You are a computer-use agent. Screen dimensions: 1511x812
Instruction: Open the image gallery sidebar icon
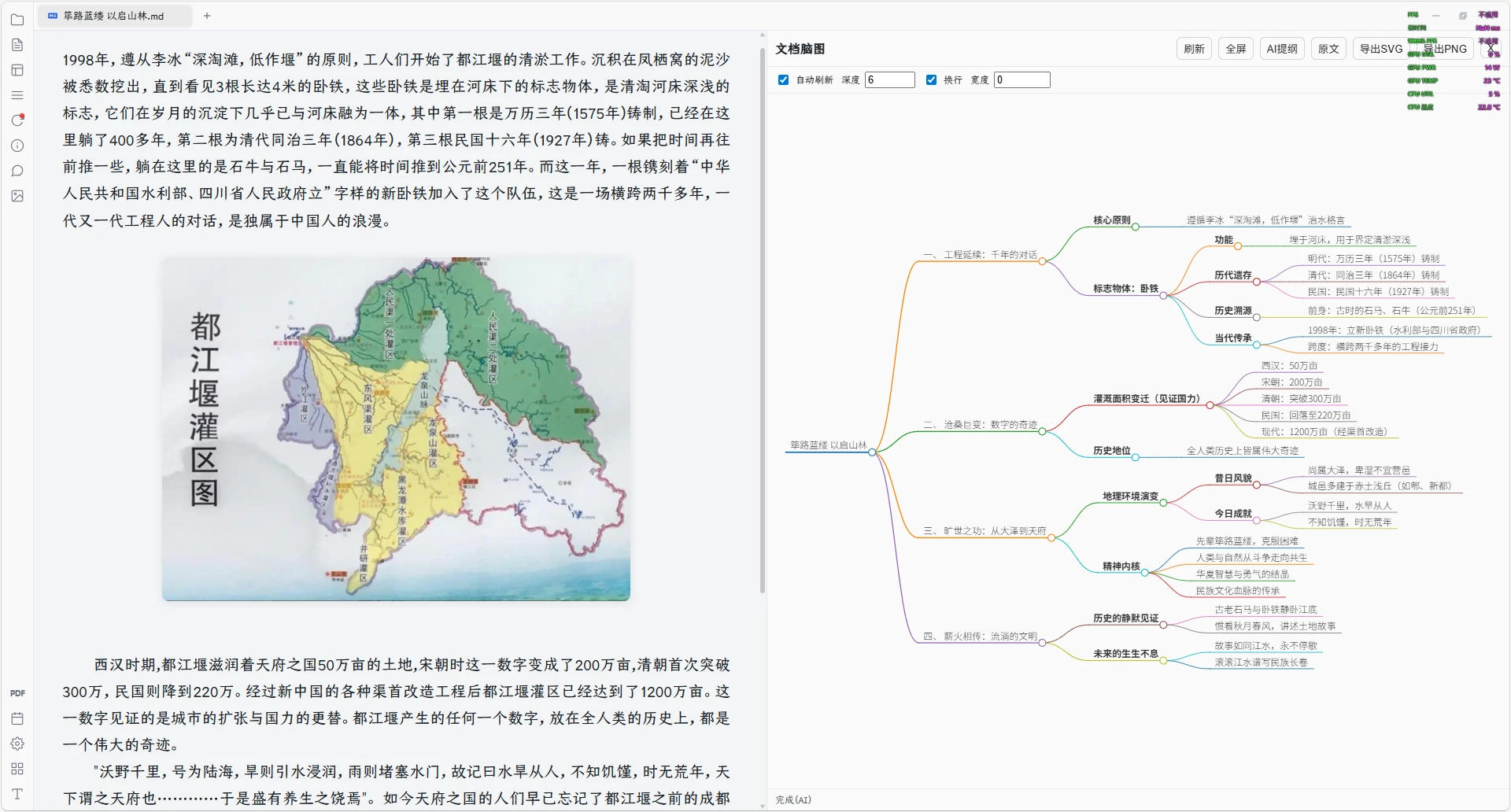tap(17, 196)
